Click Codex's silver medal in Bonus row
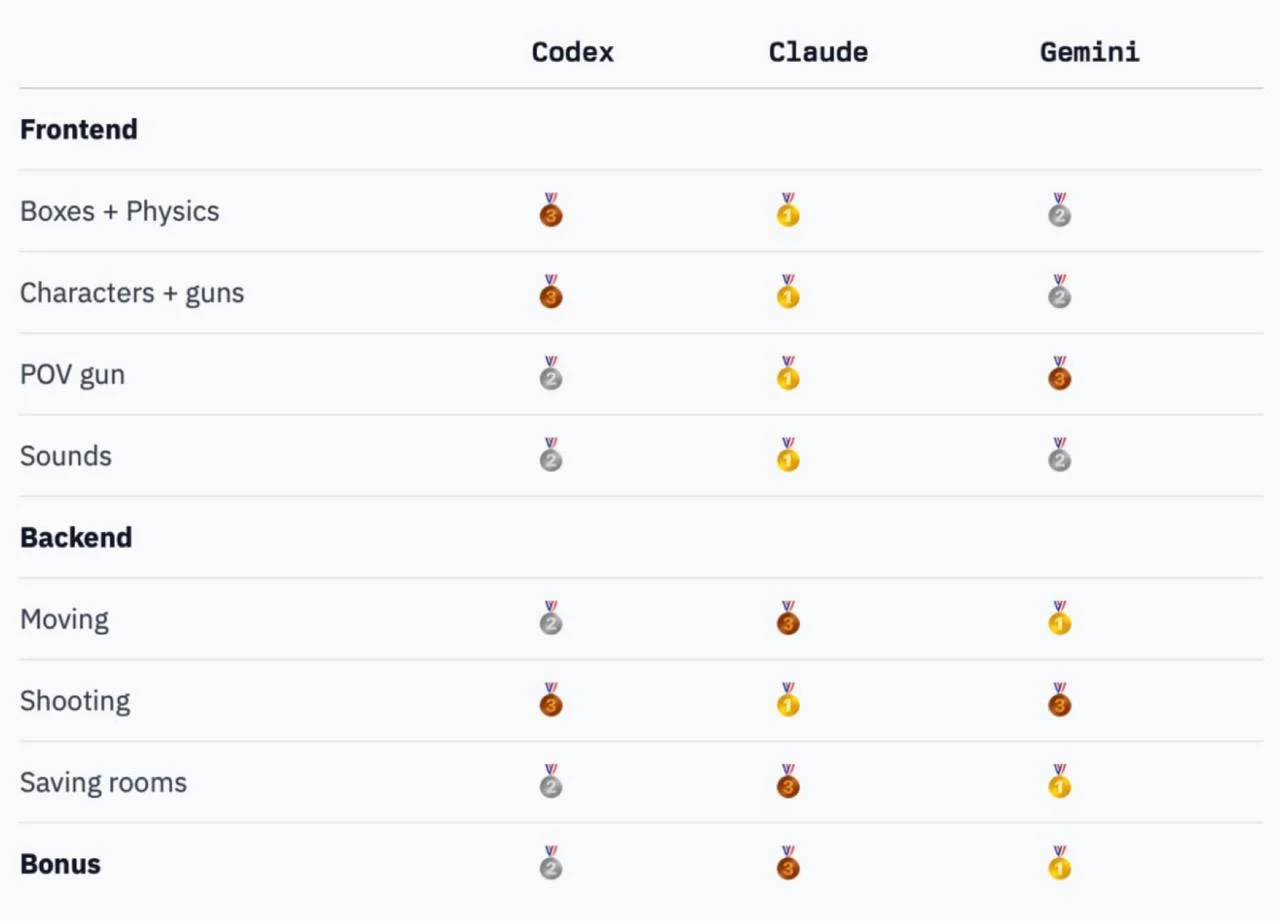The image size is (1280, 921). click(x=551, y=864)
